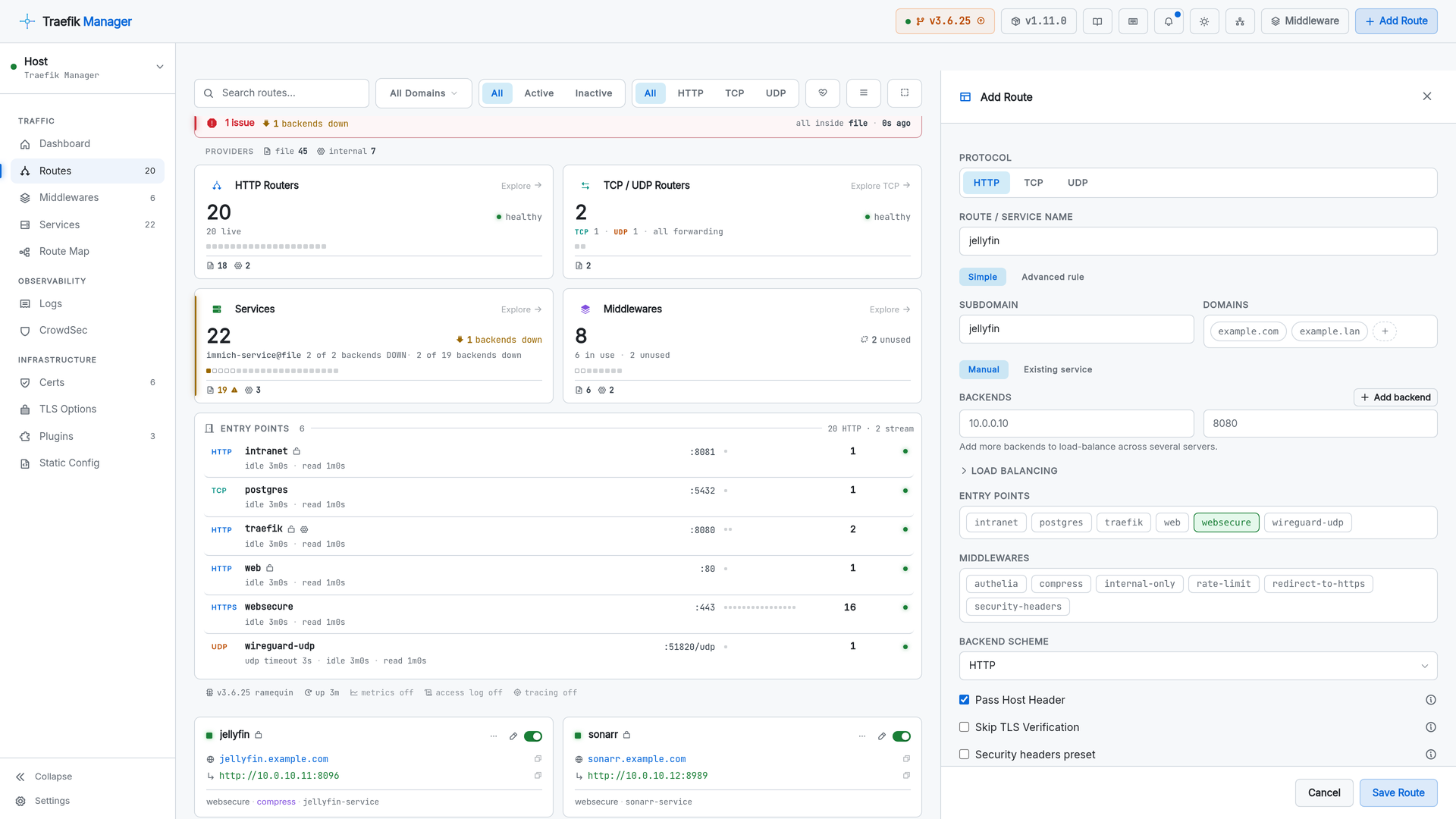Viewport: 1456px width, 819px height.
Task: Go to CrowdSec in the sidebar
Action: pos(88,331)
